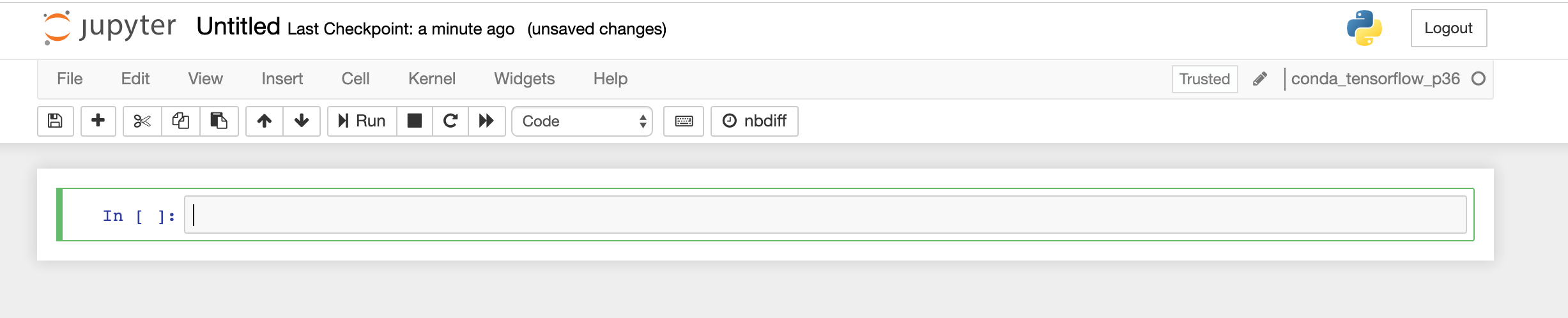The width and height of the screenshot is (1568, 318).
Task: Paste cells below using the clipboard icon
Action: (219, 121)
